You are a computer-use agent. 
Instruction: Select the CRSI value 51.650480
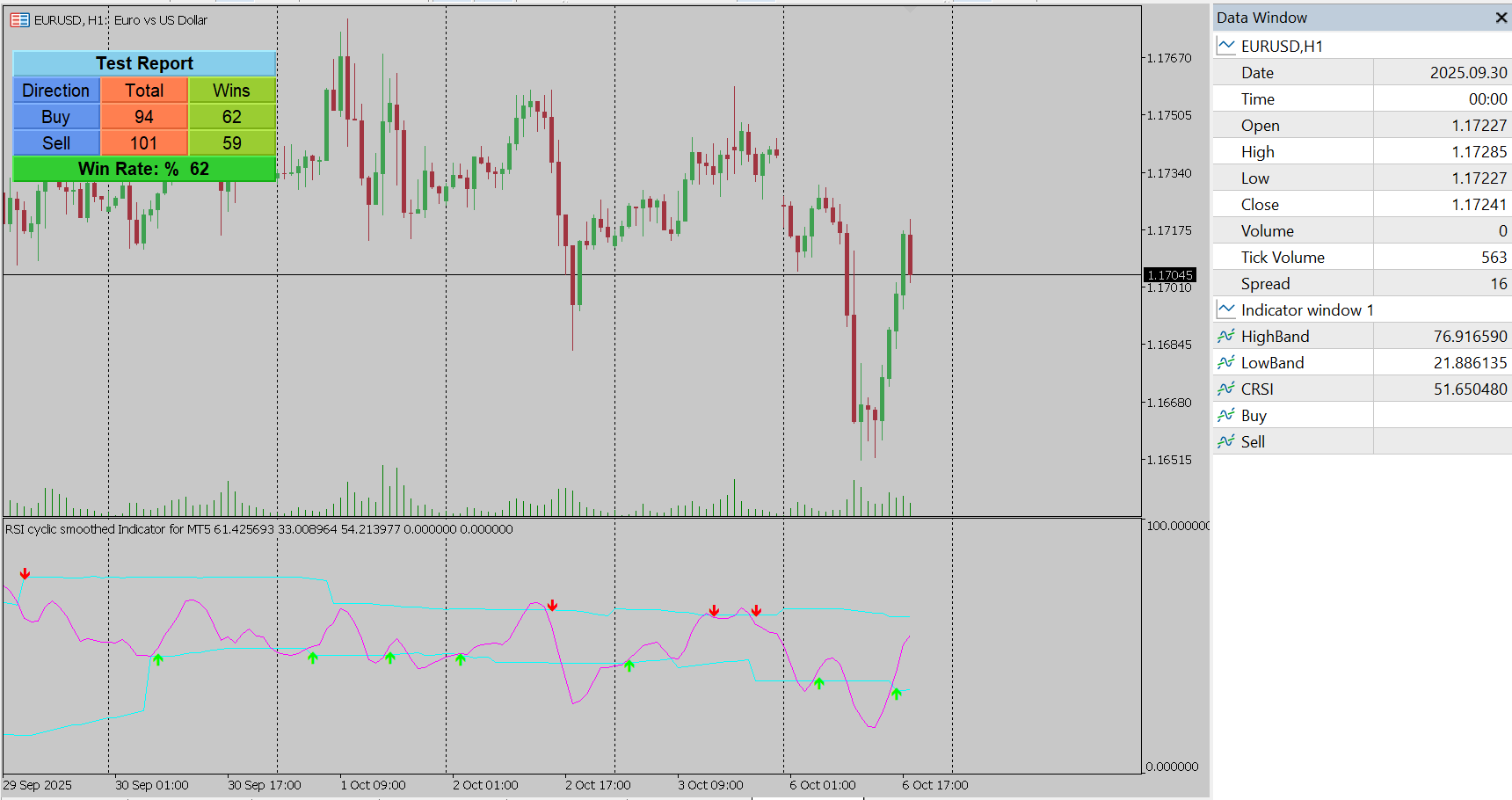click(1470, 389)
